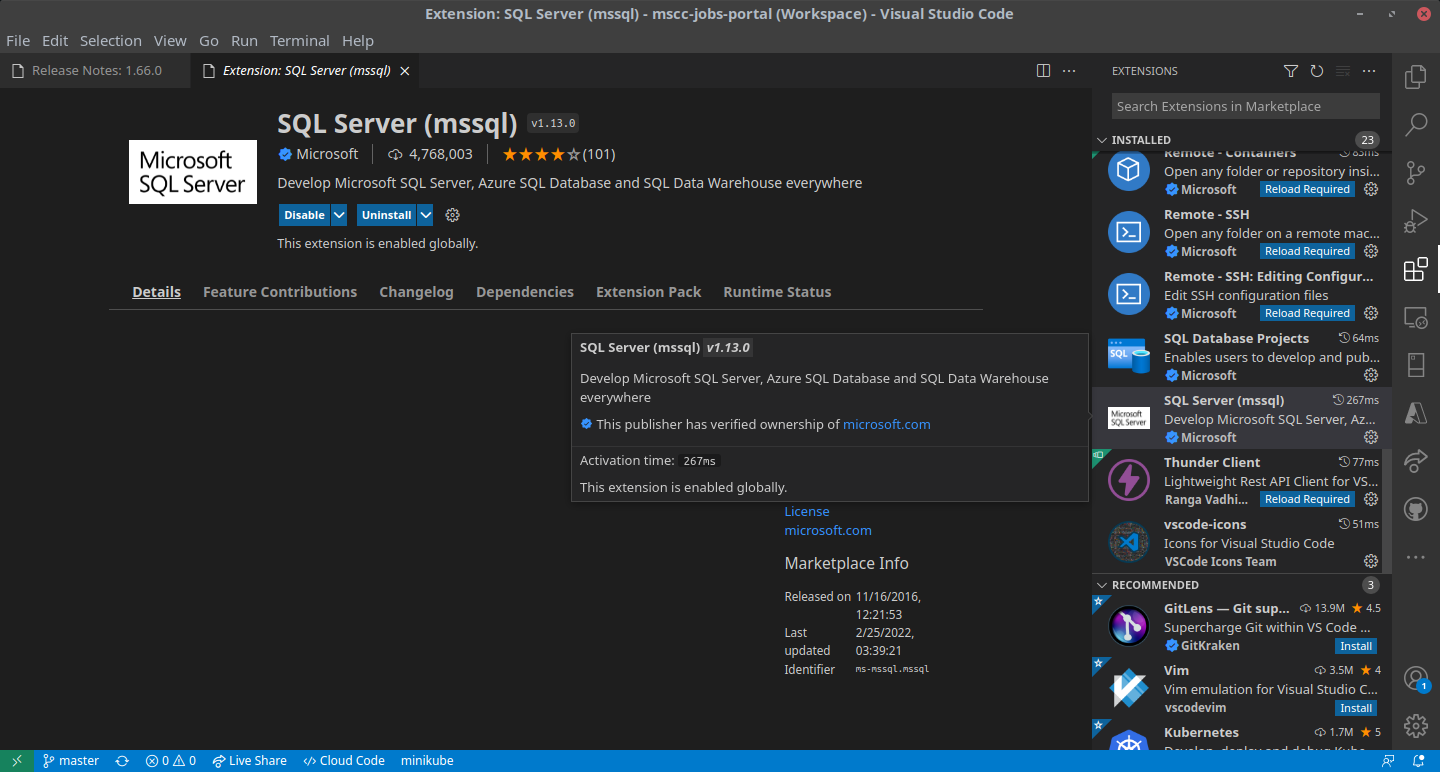Image resolution: width=1440 pixels, height=772 pixels.
Task: Click the master branch in status bar
Action: 70,761
